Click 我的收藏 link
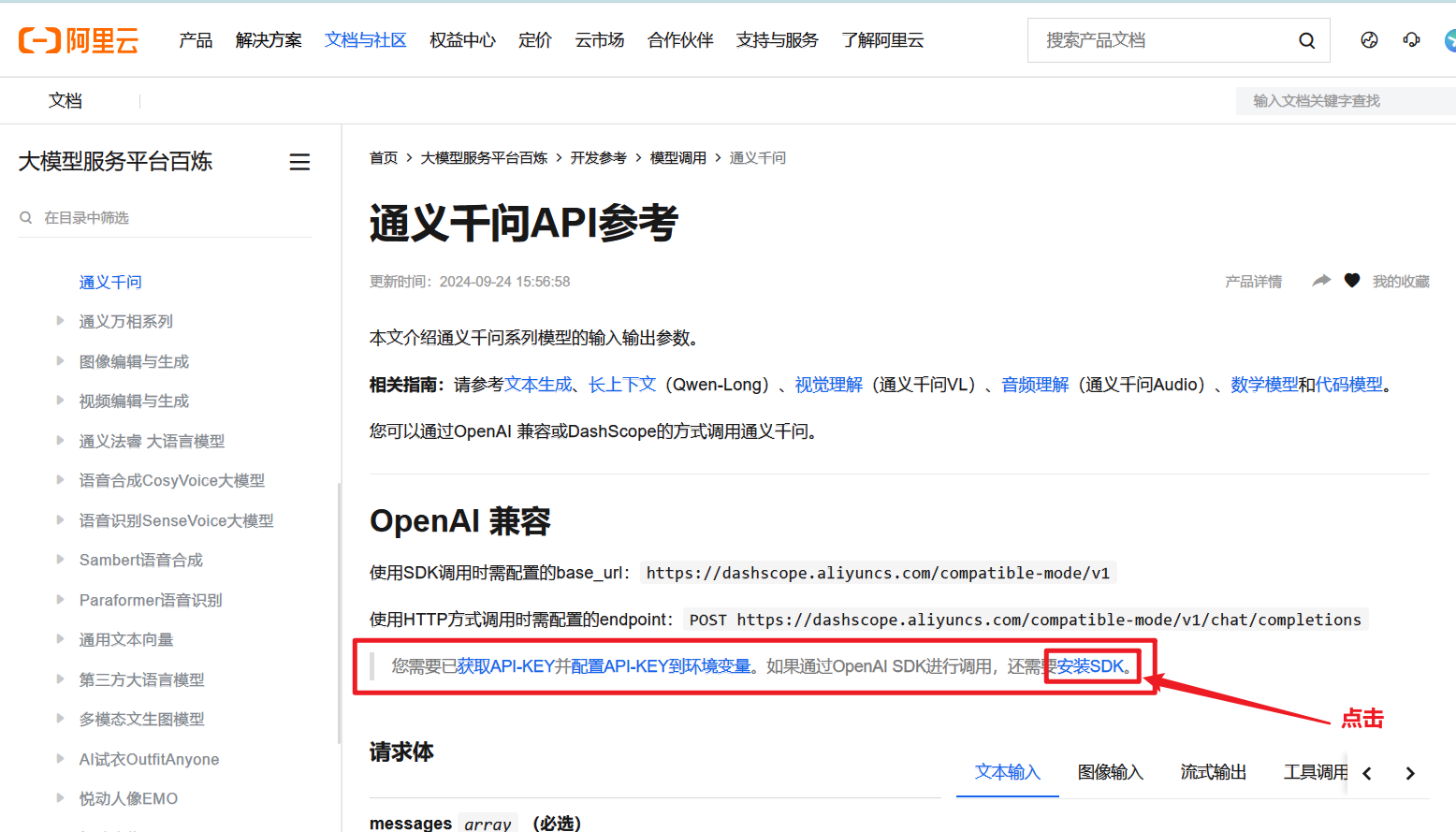Viewport: 1456px width, 832px height. pos(1401,282)
